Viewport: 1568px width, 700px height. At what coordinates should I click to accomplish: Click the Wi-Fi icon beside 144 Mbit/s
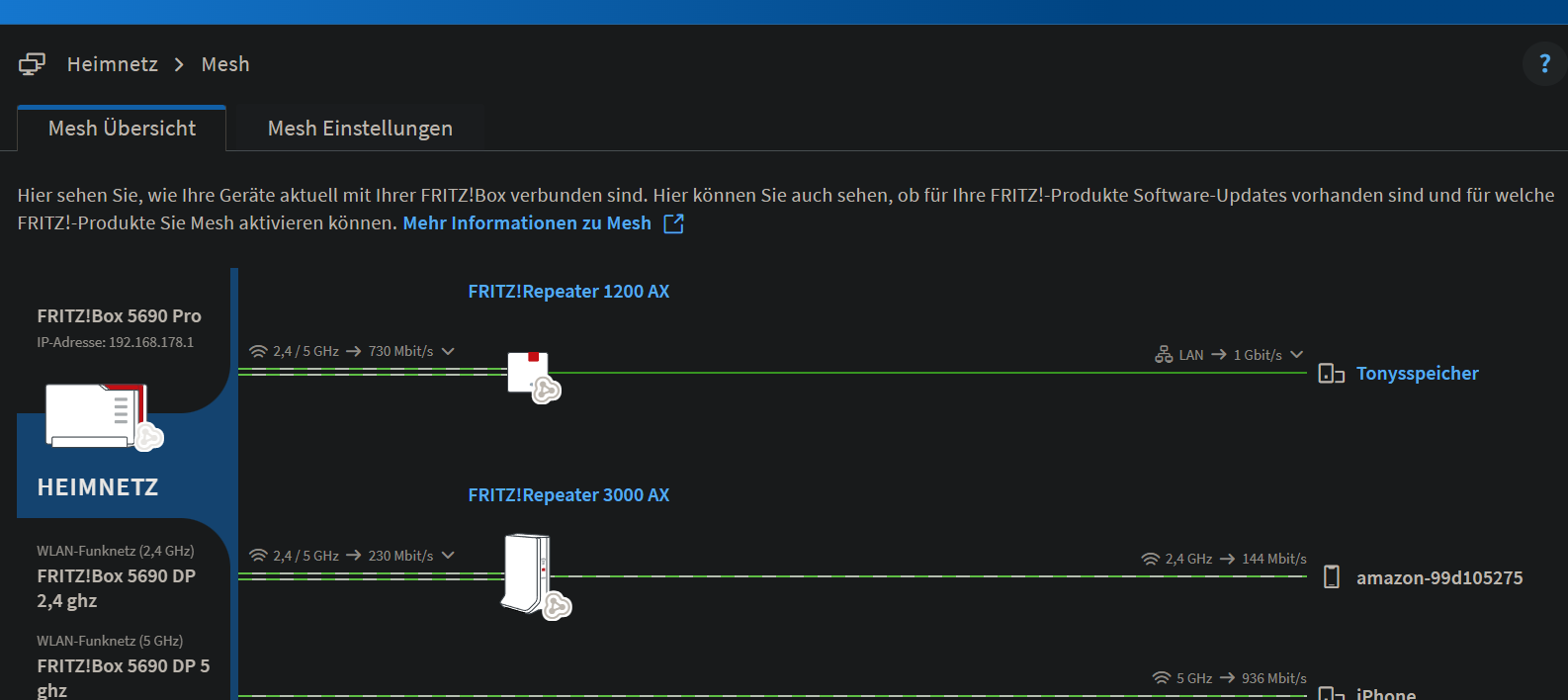tap(1151, 559)
